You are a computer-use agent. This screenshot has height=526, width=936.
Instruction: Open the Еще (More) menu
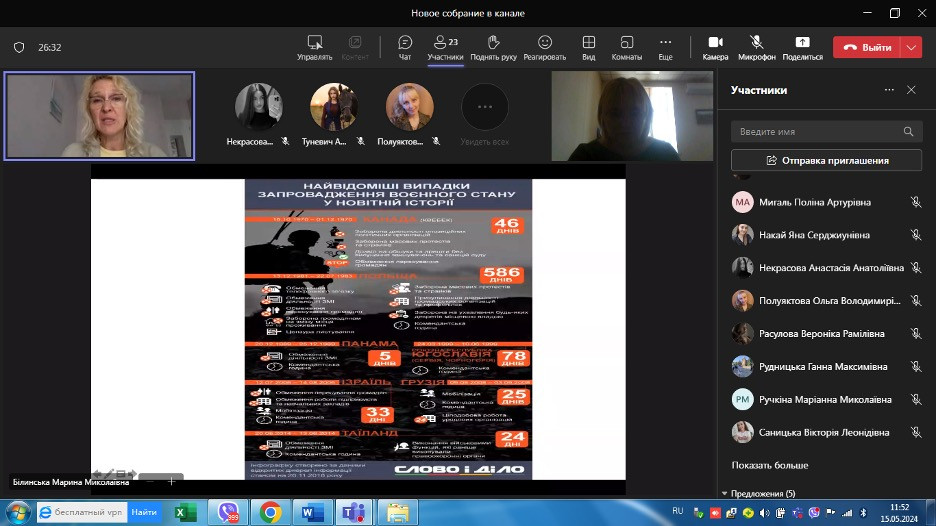[666, 47]
